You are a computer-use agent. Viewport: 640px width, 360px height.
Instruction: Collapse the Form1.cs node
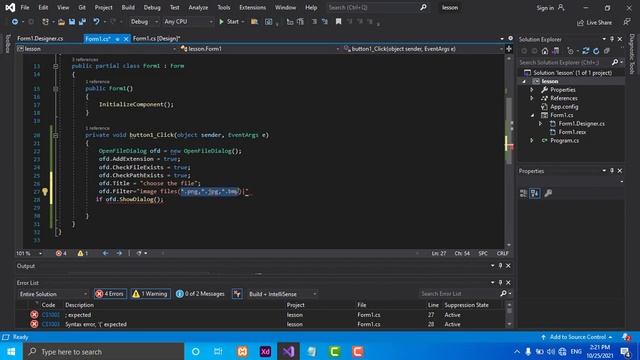click(532, 116)
